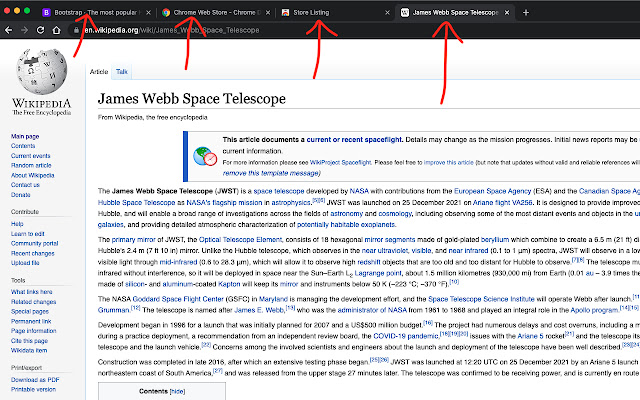Close the Store Listing tab
The width and height of the screenshot is (640, 400).
point(385,12)
